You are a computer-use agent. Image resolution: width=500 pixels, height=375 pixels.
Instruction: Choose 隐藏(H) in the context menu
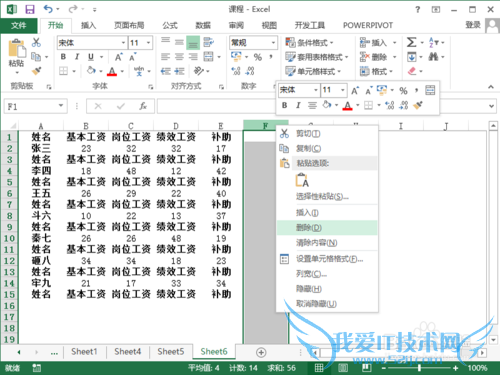327,289
